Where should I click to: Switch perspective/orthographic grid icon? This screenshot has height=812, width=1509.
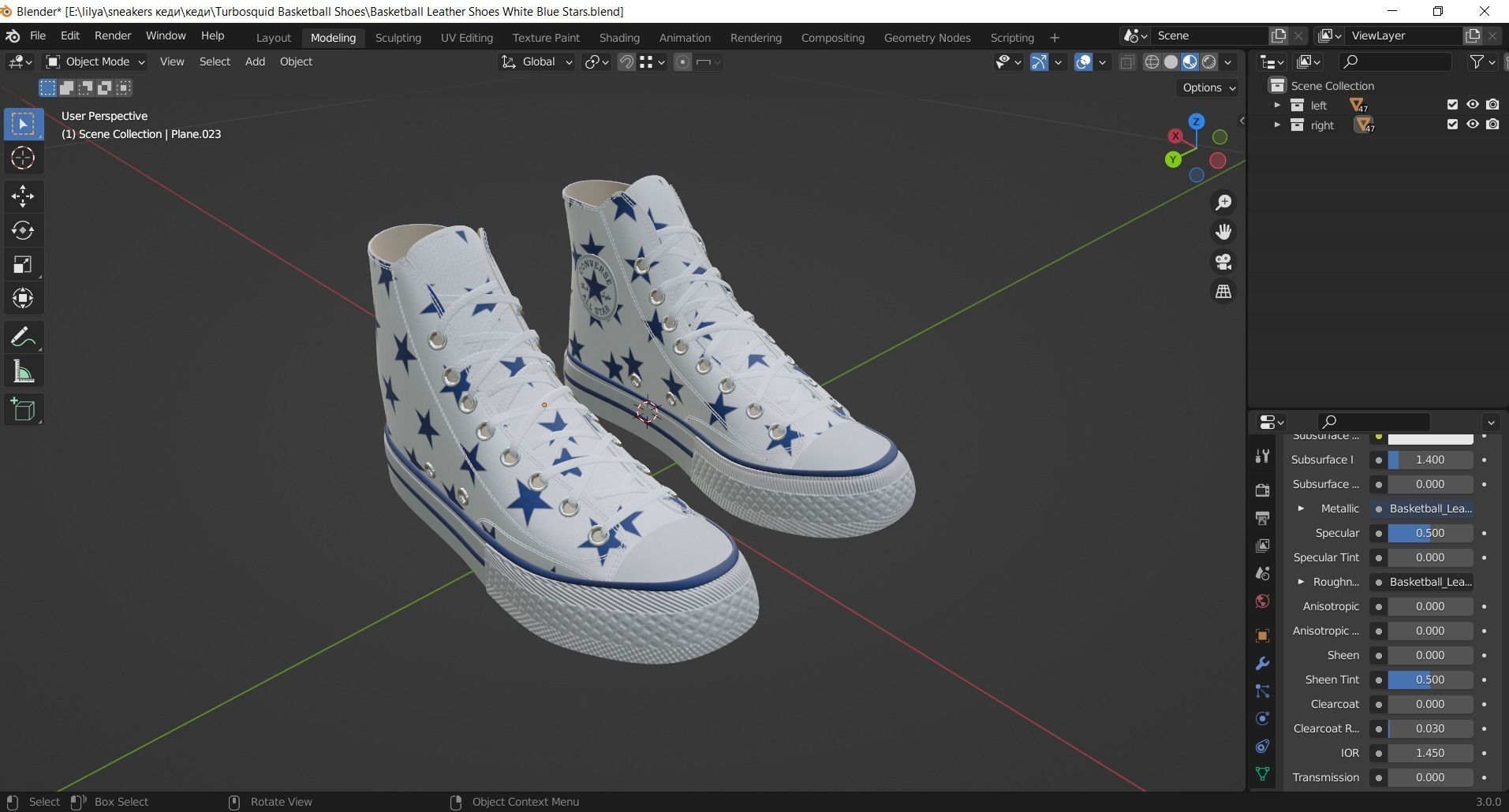click(1223, 292)
